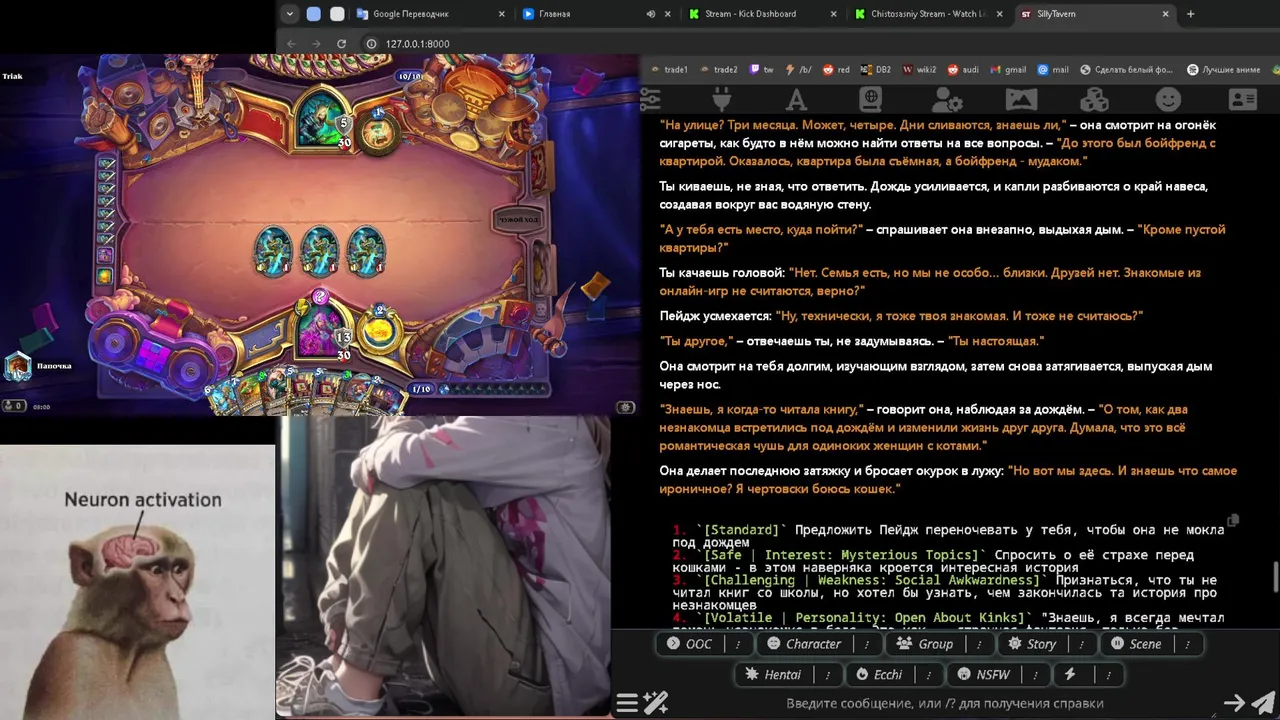1280x720 pixels.
Task: Open the trade2 bookmark
Action: click(x=718, y=70)
